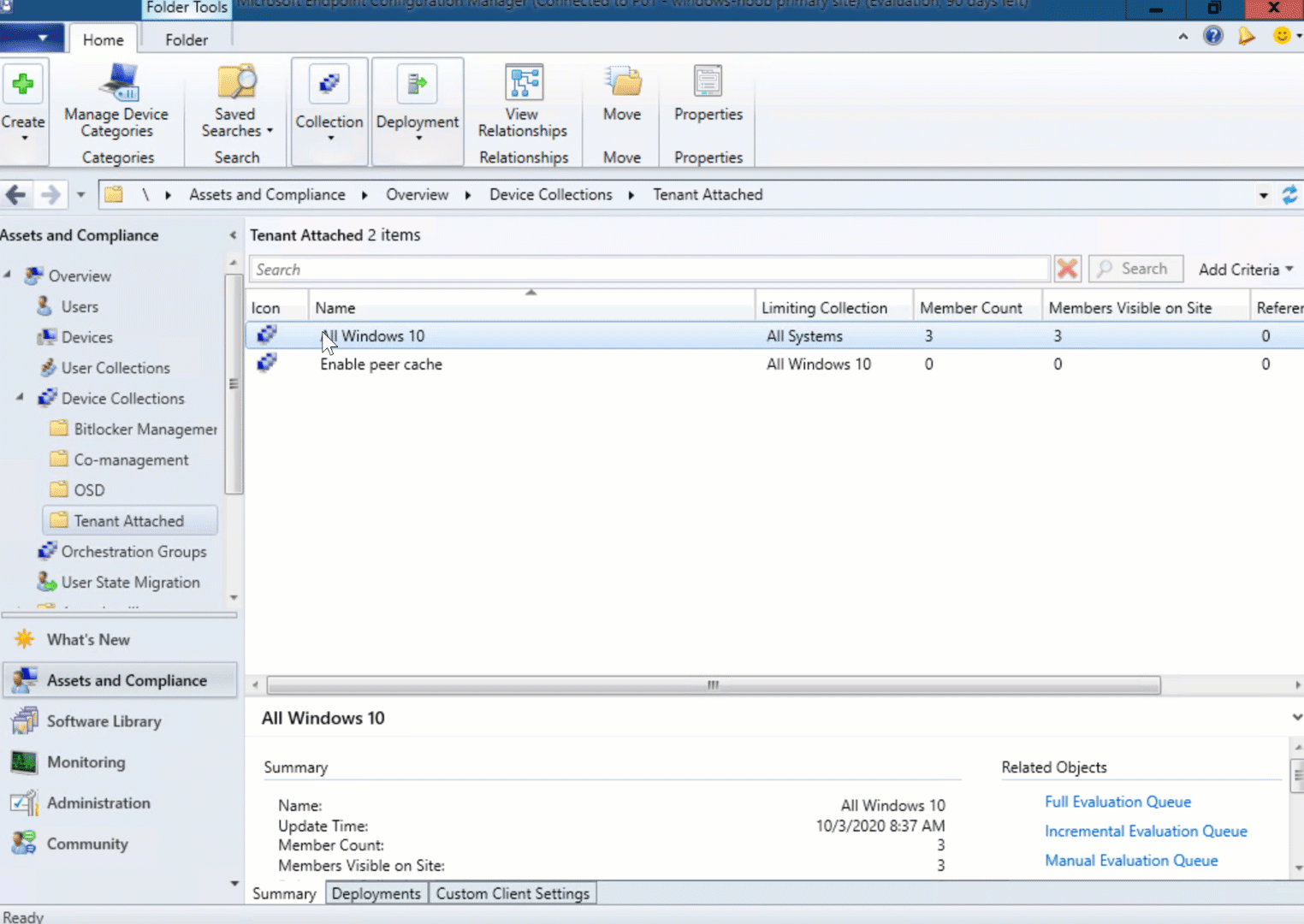
Task: Click the Search button
Action: click(1135, 269)
